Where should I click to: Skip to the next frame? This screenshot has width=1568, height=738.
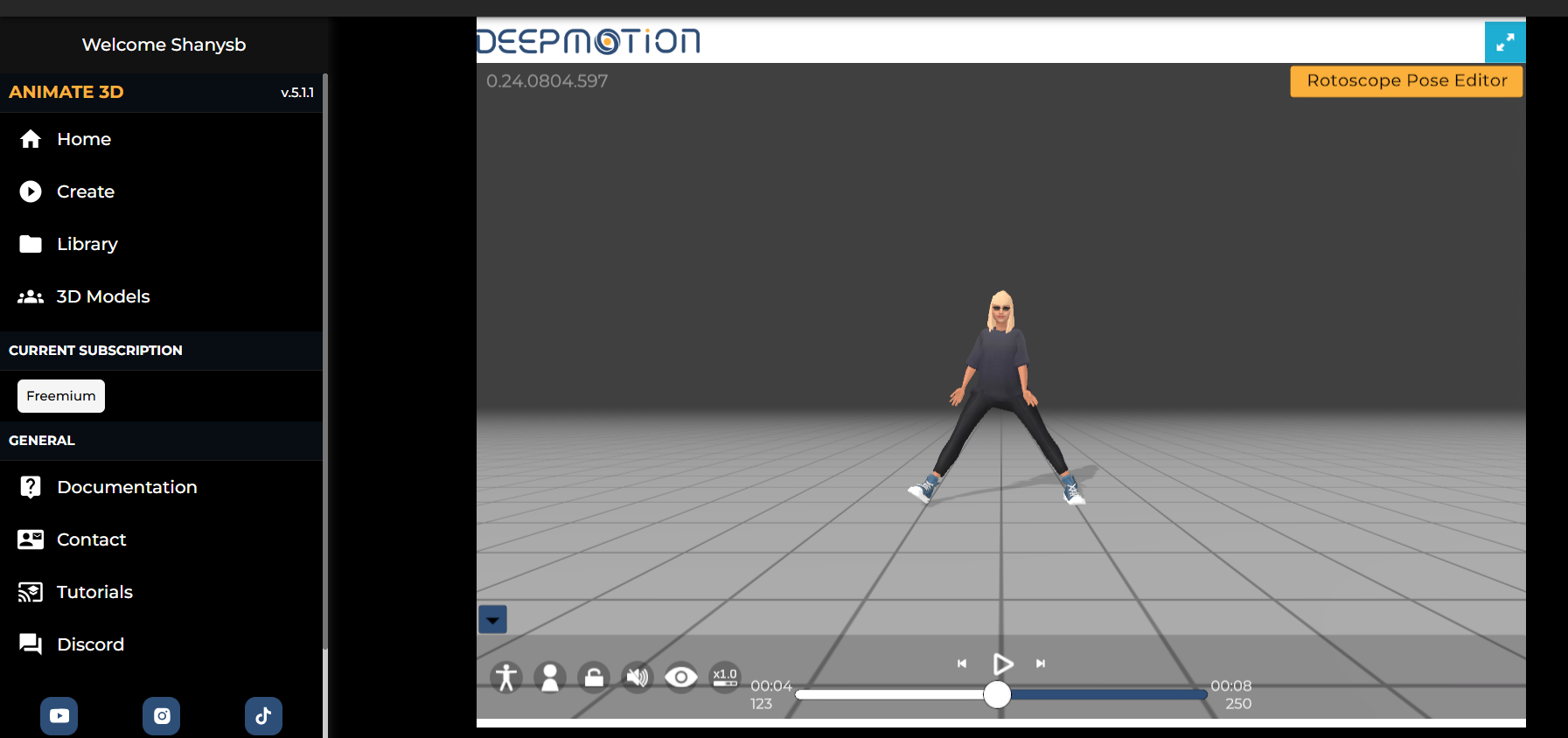point(1041,664)
